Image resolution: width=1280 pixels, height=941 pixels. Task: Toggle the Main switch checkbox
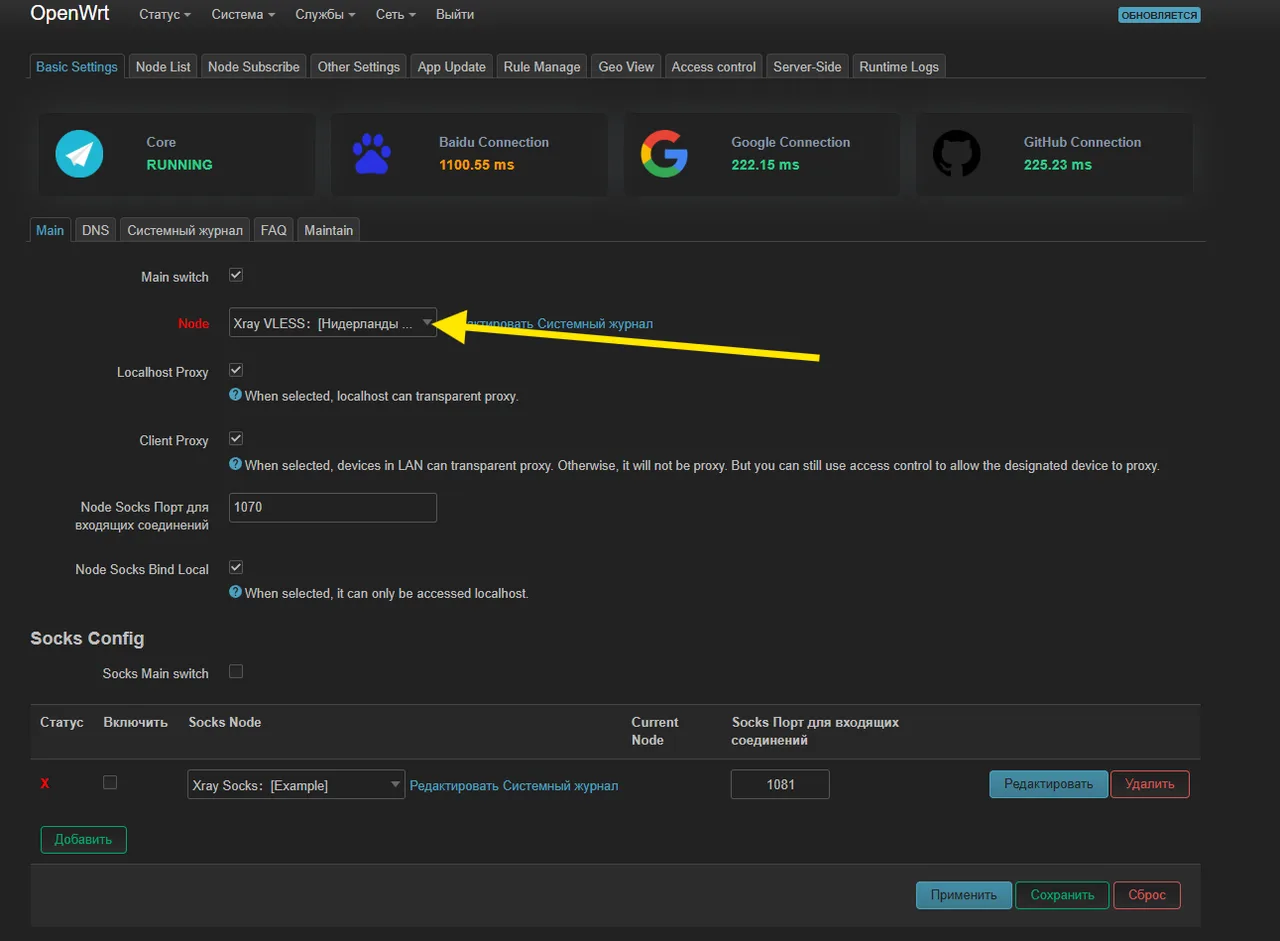point(236,275)
